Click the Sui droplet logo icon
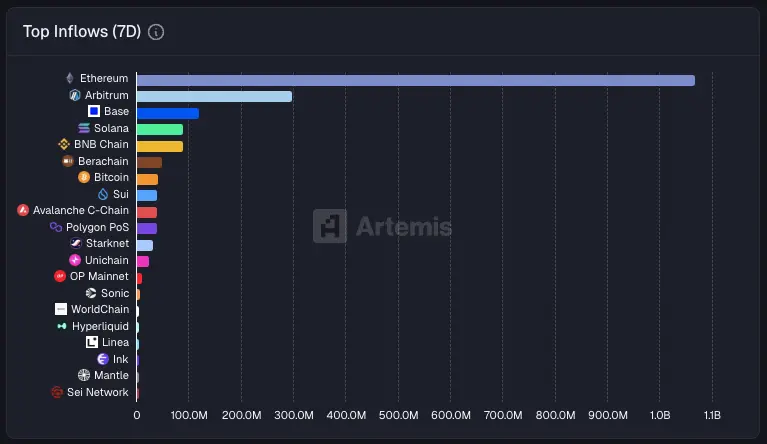This screenshot has width=767, height=444. tap(103, 194)
